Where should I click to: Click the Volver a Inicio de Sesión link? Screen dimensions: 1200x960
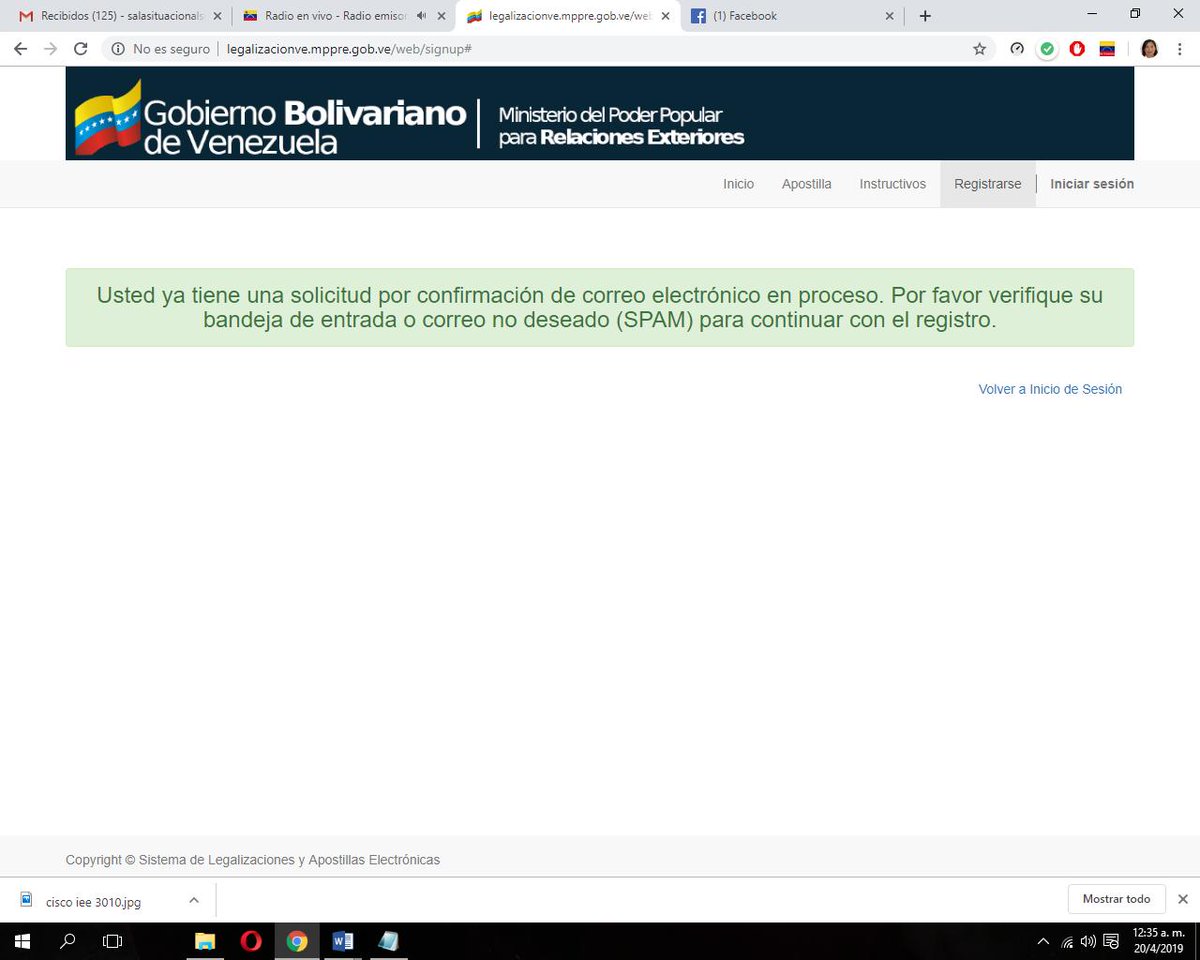[x=1050, y=389]
